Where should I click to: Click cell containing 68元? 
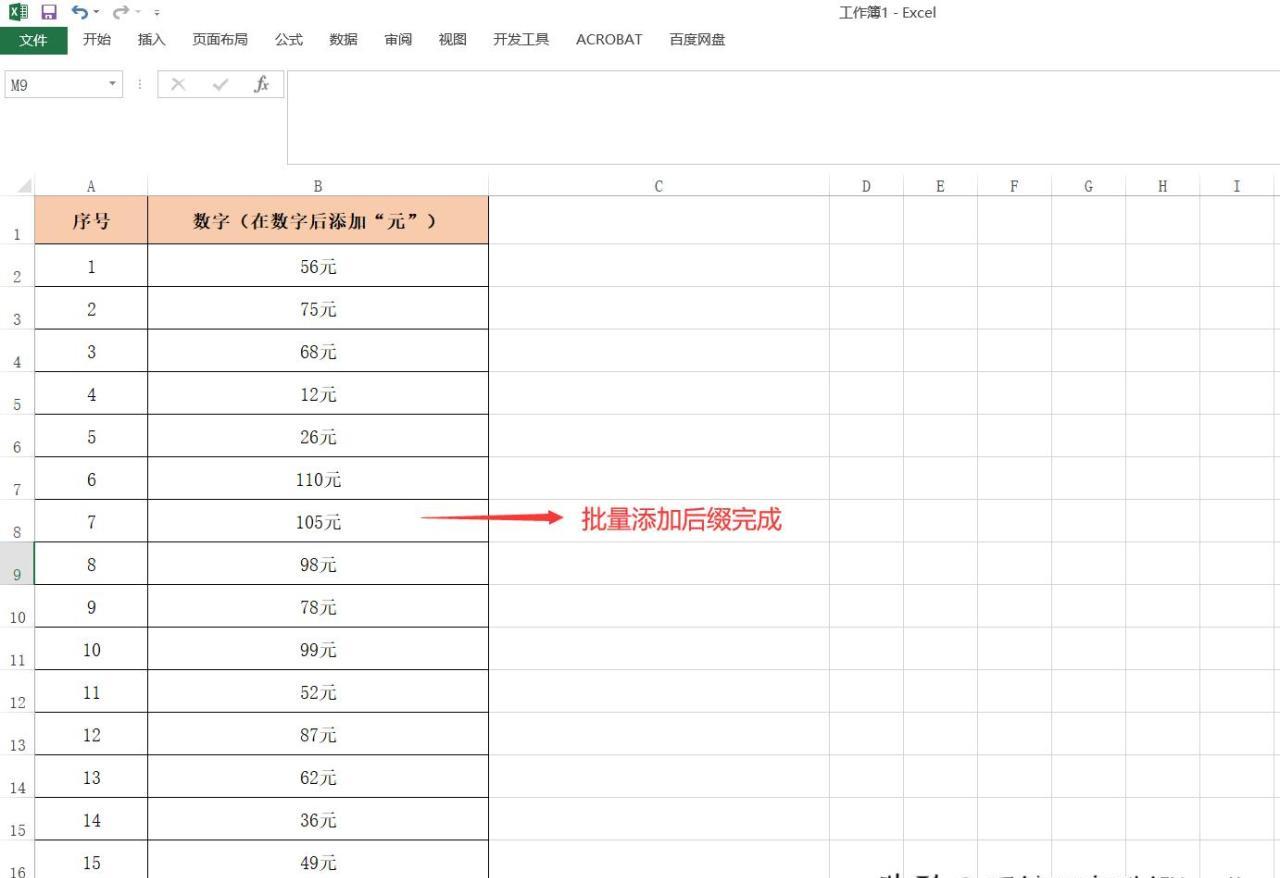point(318,351)
